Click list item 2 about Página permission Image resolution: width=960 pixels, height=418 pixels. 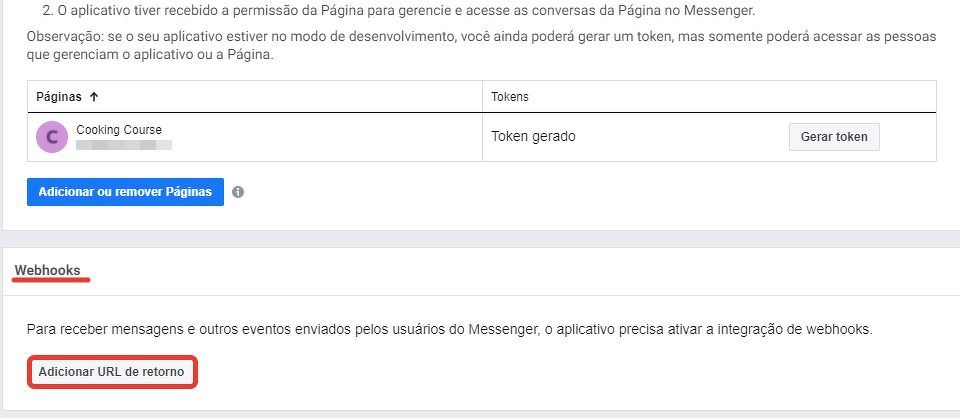pyautogui.click(x=400, y=12)
